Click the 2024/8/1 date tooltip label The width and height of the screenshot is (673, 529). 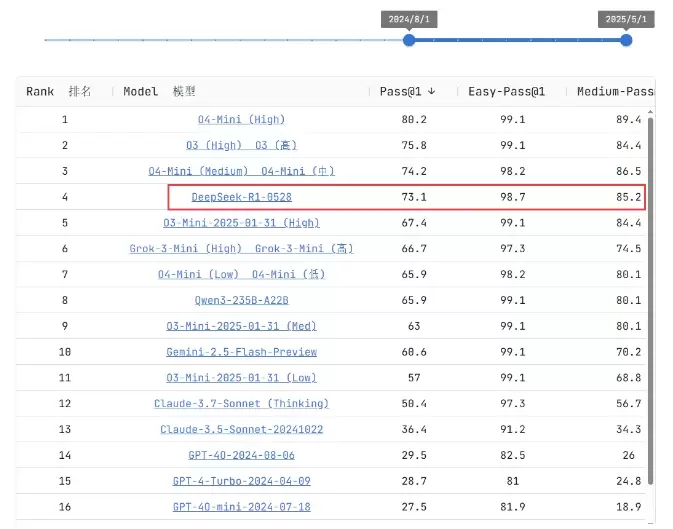click(x=409, y=19)
